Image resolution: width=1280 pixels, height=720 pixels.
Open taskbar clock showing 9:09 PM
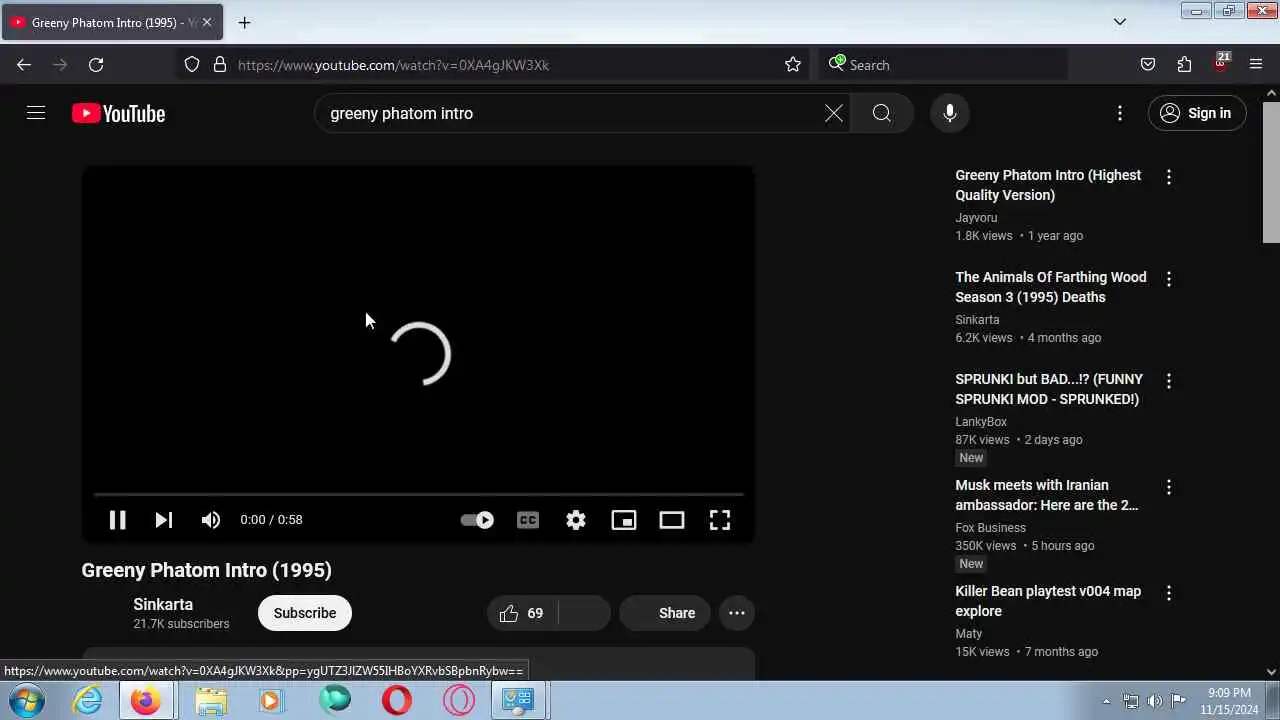coord(1229,700)
